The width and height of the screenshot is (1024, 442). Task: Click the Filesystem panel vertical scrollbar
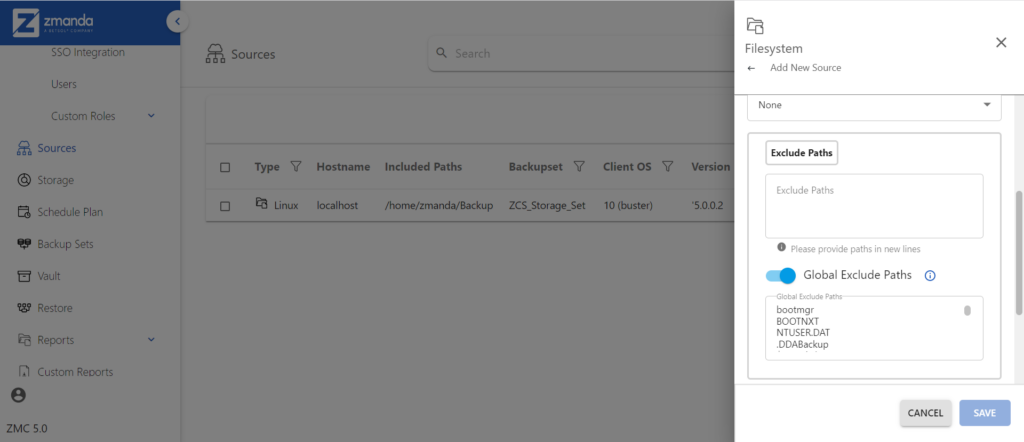click(1018, 253)
